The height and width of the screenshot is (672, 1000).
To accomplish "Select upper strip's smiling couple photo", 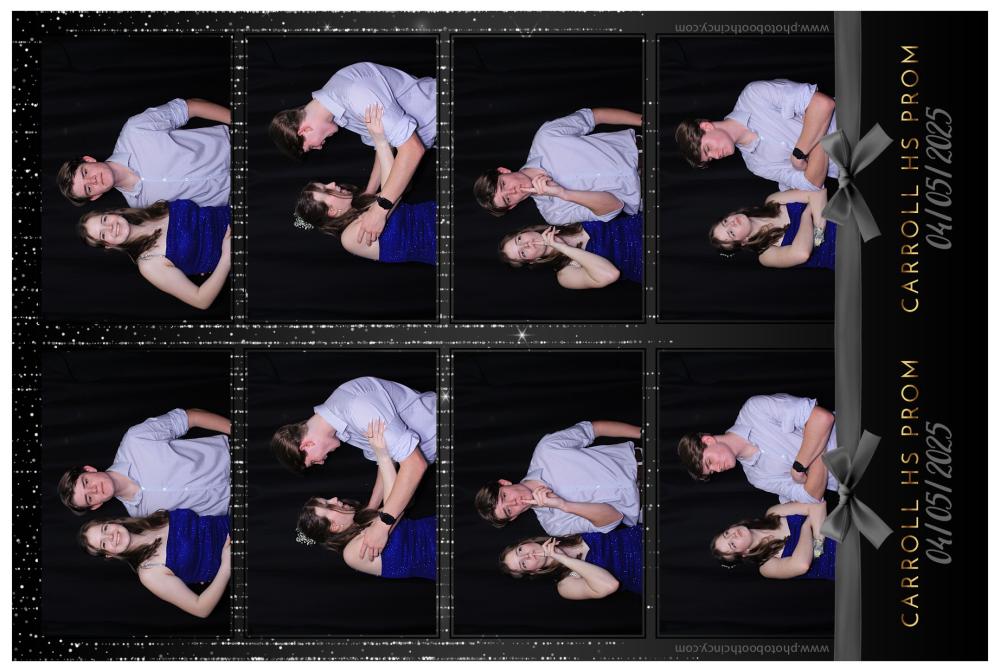I will pyautogui.click(x=135, y=179).
